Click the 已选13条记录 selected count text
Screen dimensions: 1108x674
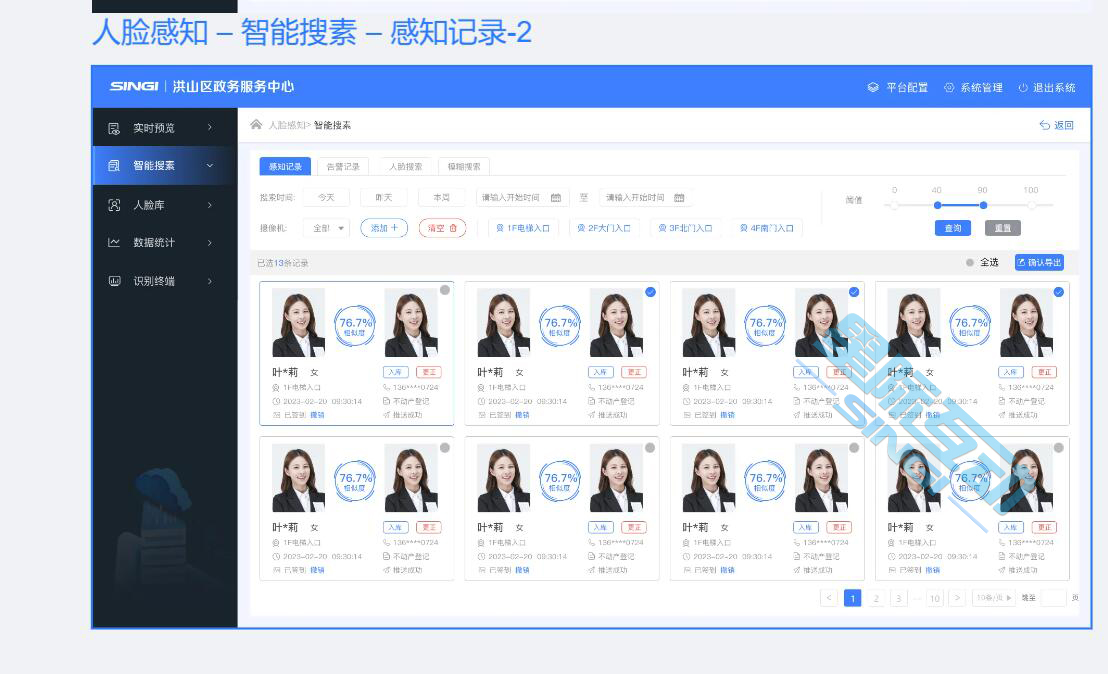(283, 263)
